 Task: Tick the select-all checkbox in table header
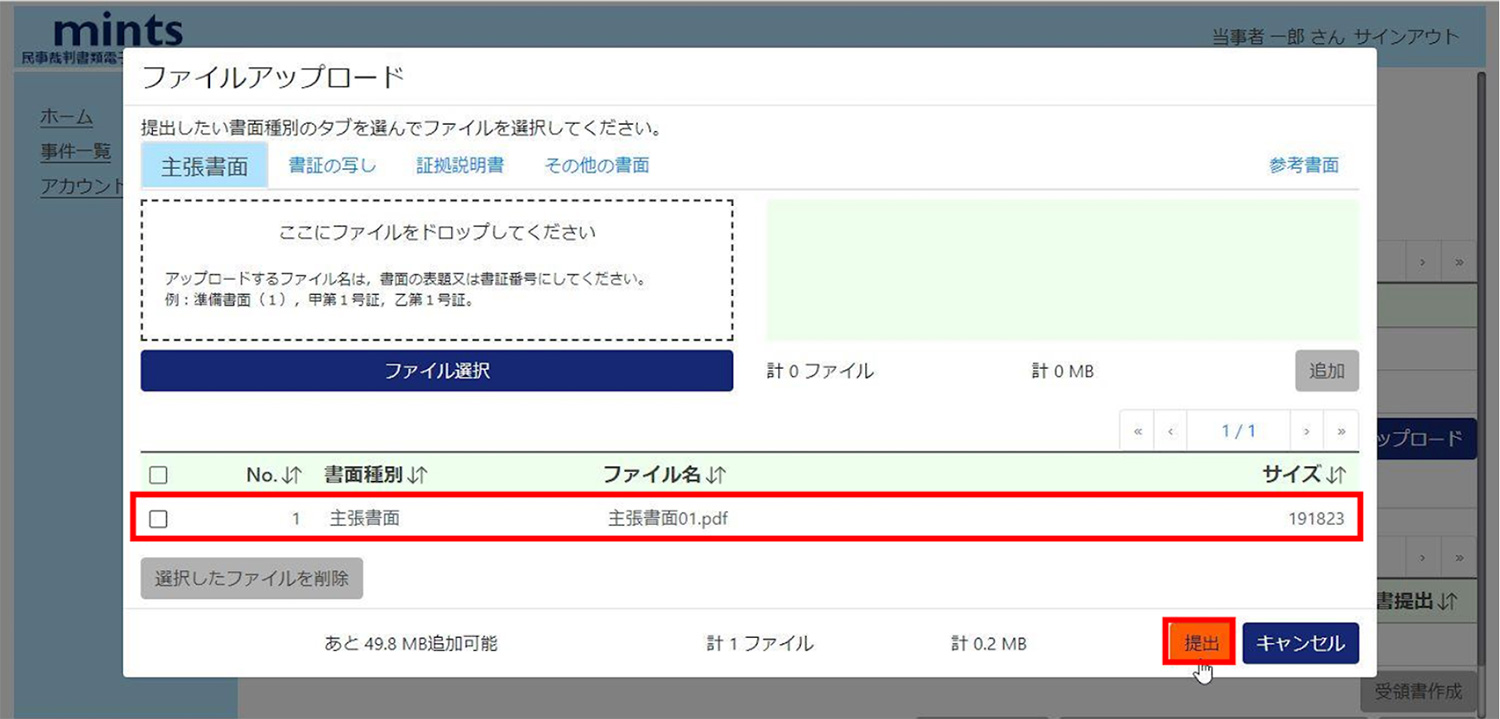[158, 476]
